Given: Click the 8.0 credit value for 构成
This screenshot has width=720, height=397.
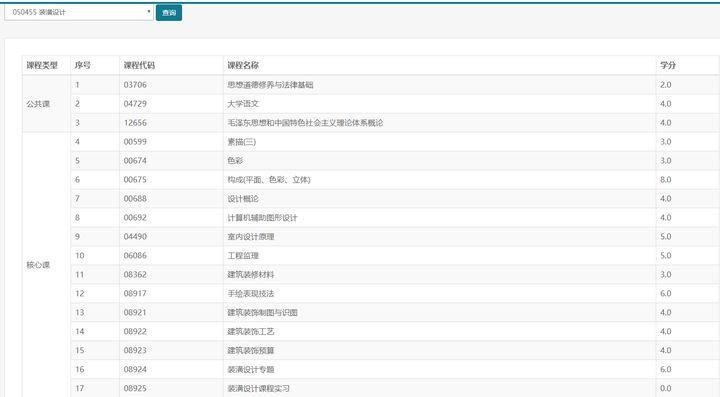Looking at the screenshot, I should [x=666, y=179].
